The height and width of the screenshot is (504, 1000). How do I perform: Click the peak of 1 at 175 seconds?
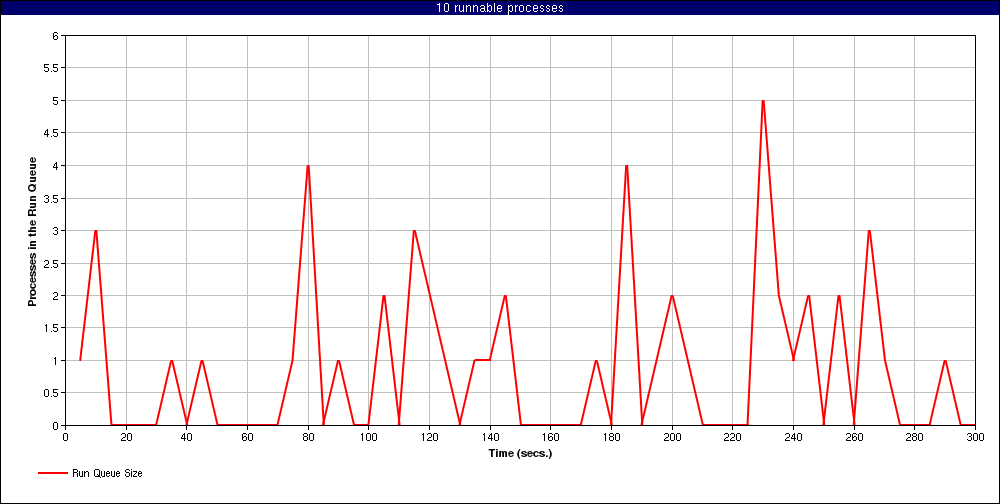(x=596, y=360)
